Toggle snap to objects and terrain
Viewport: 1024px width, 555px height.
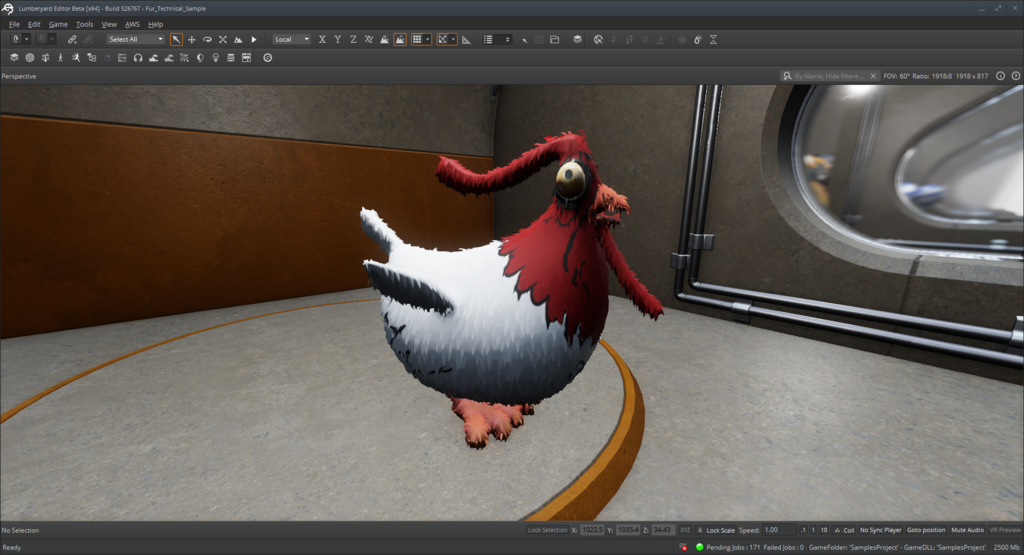coord(400,39)
